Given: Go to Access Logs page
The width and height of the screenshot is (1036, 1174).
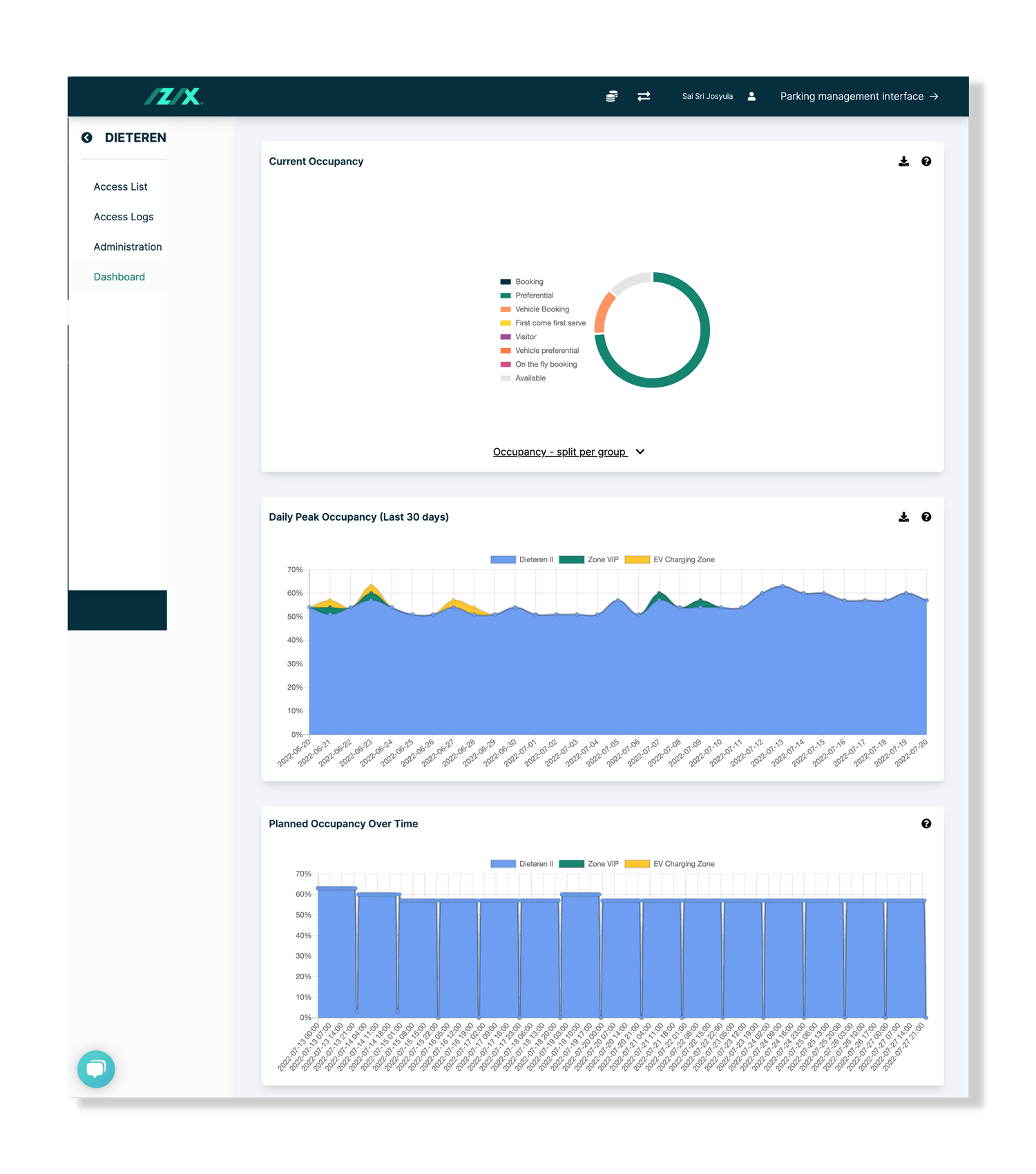Looking at the screenshot, I should (124, 217).
